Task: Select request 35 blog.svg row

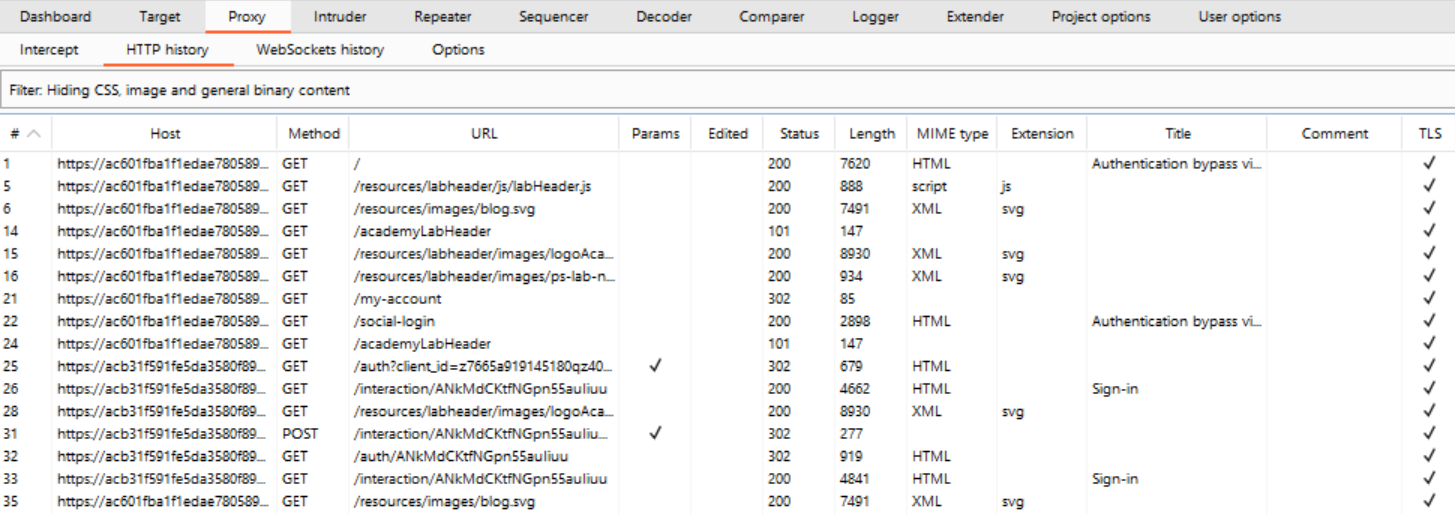Action: click(x=727, y=501)
